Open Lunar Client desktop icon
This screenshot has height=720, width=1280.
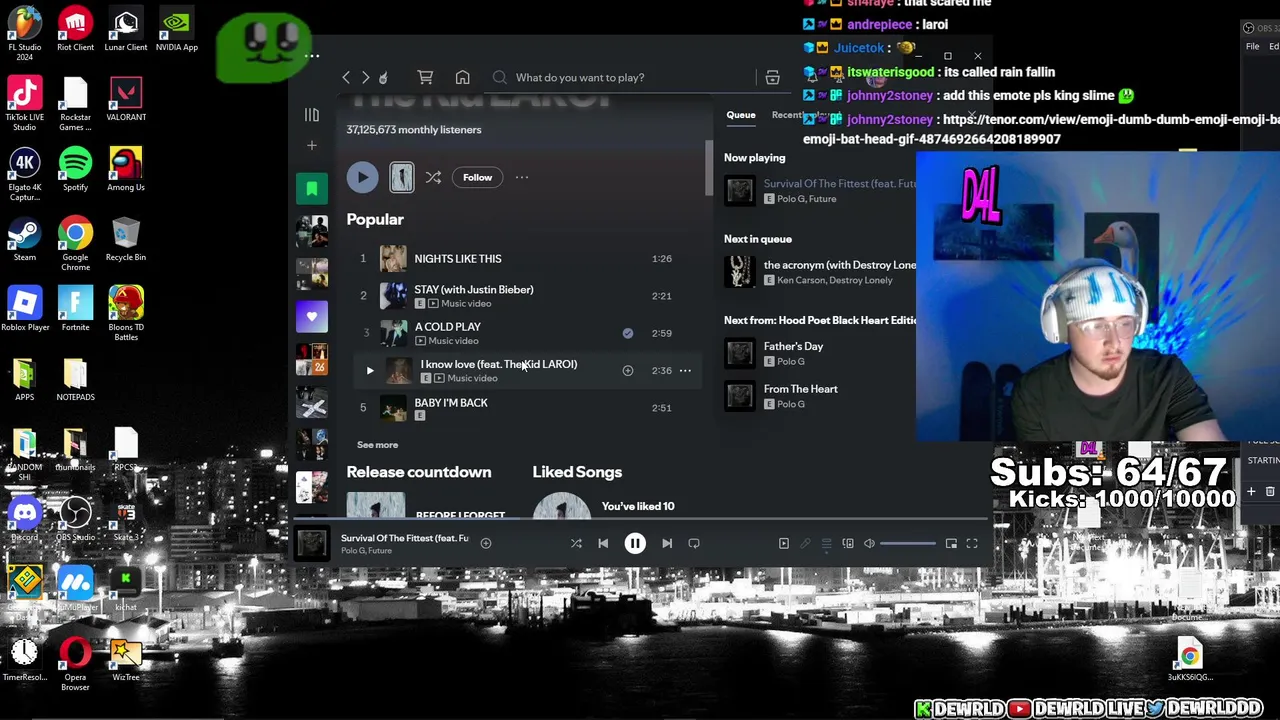coord(126,30)
